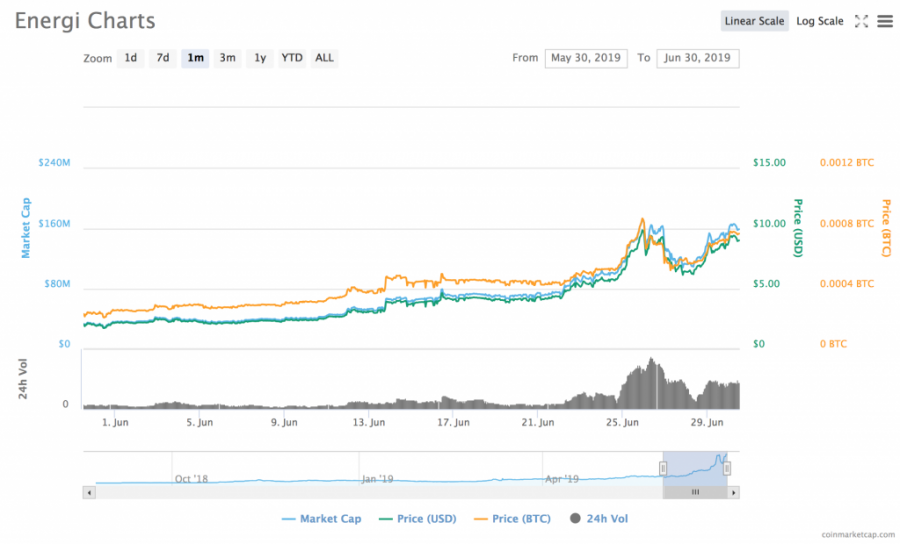The height and width of the screenshot is (544, 900).
Task: Click the highlighted navigator selection window
Action: (x=695, y=469)
